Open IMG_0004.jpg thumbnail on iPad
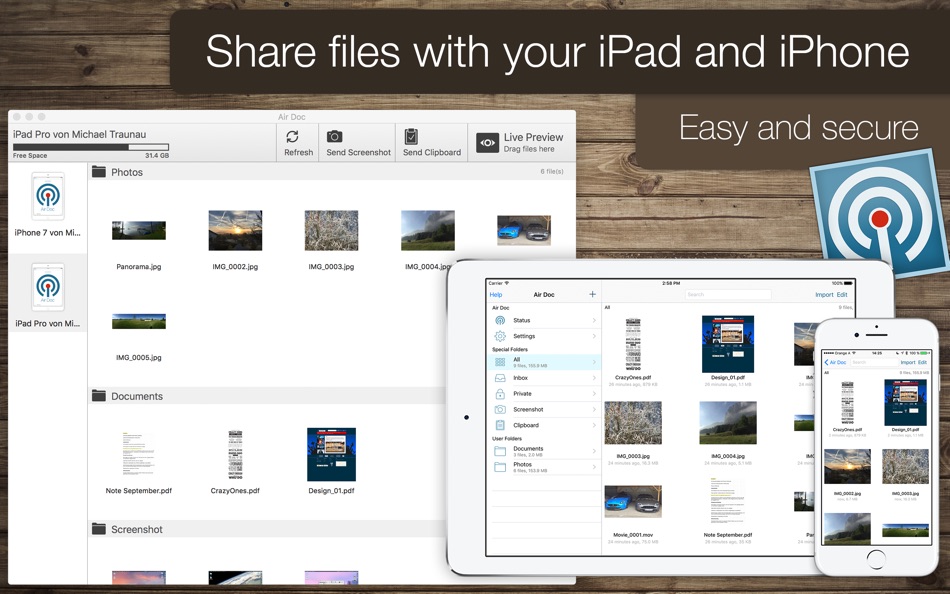This screenshot has height=594, width=950. [x=728, y=423]
